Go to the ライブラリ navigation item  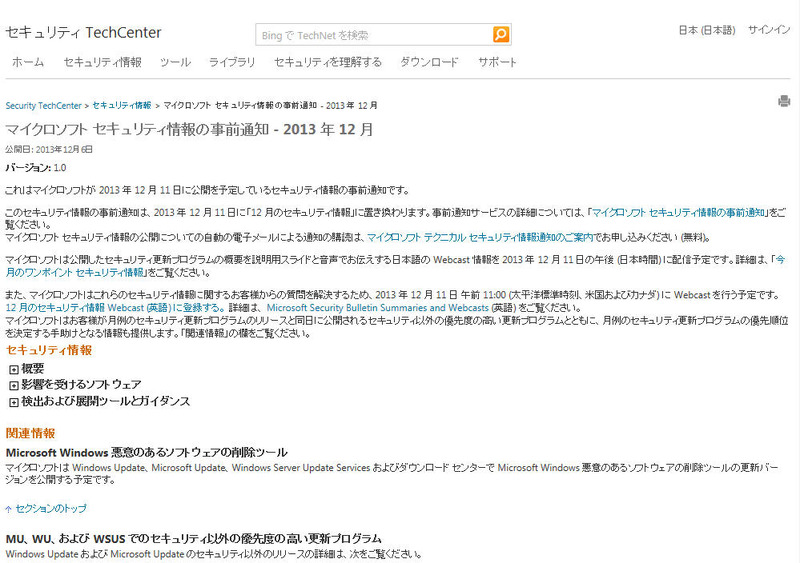click(232, 62)
